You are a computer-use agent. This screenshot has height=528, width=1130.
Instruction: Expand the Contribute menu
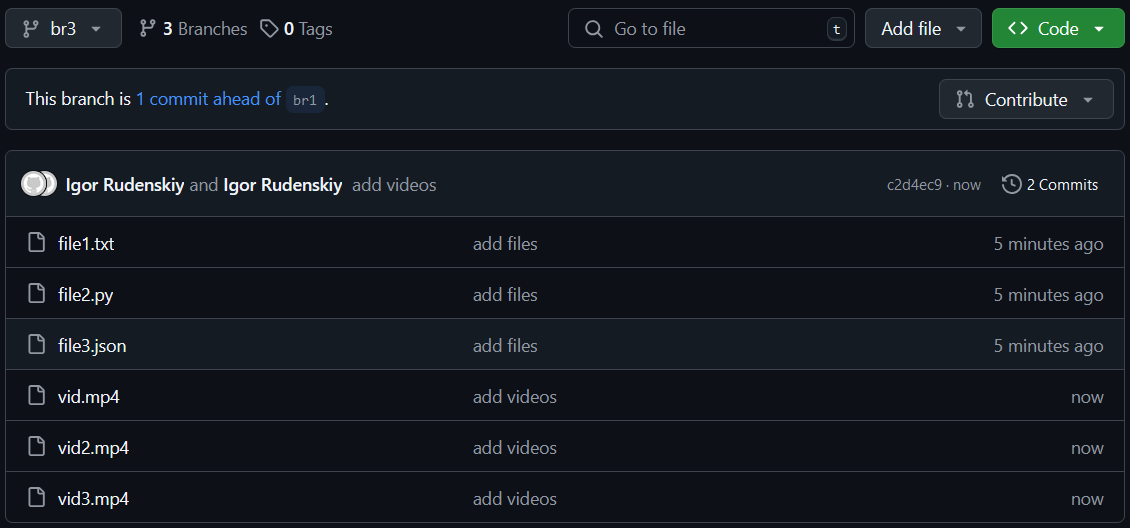pos(1026,99)
